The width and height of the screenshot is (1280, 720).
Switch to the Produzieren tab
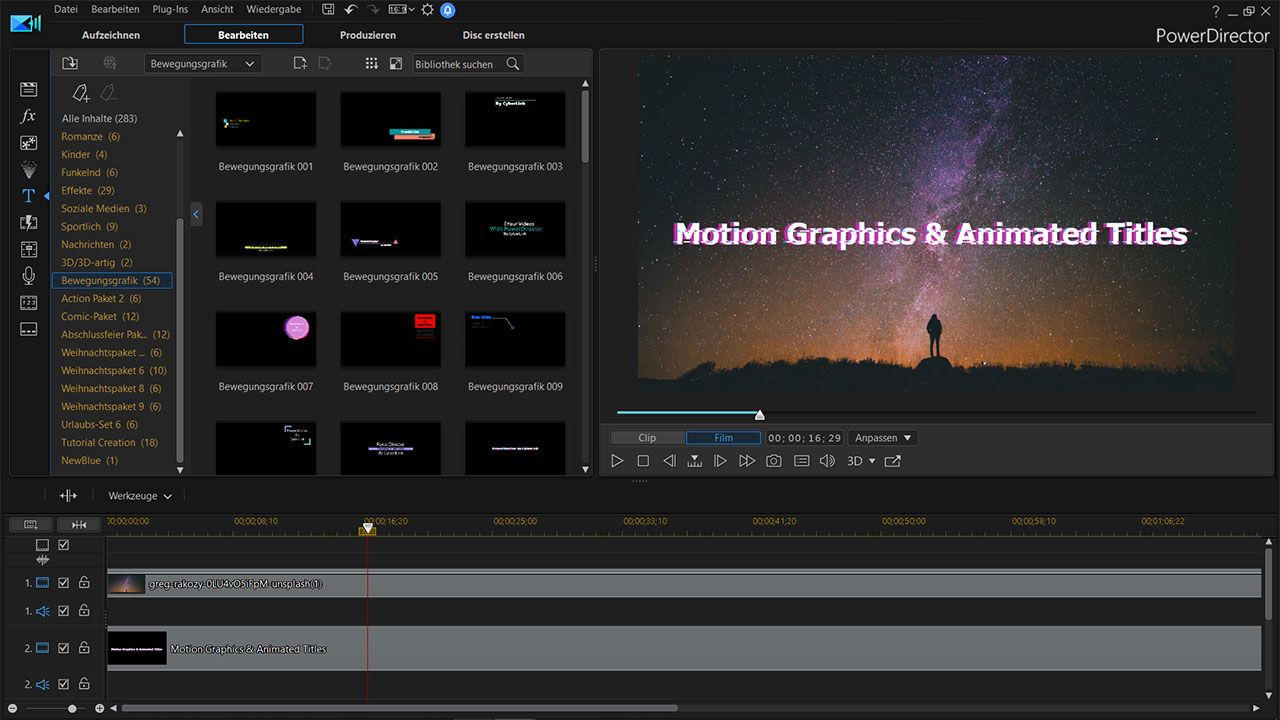coord(368,35)
